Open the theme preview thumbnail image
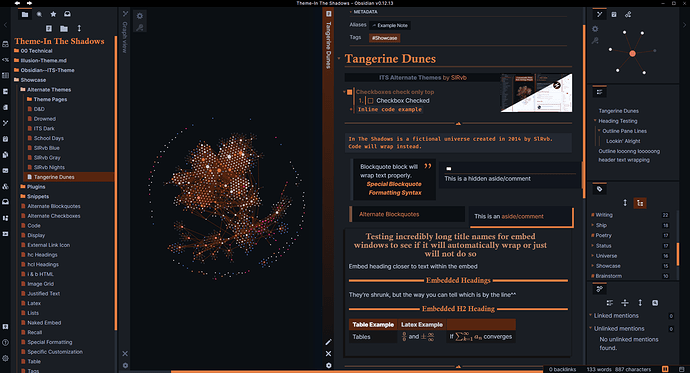Screen dimensions: 690x373 536,93
